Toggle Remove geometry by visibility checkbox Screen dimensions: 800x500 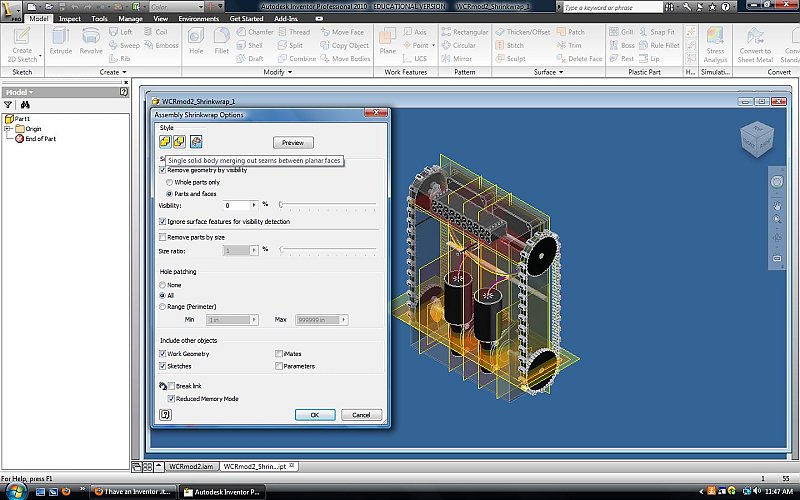(x=163, y=170)
